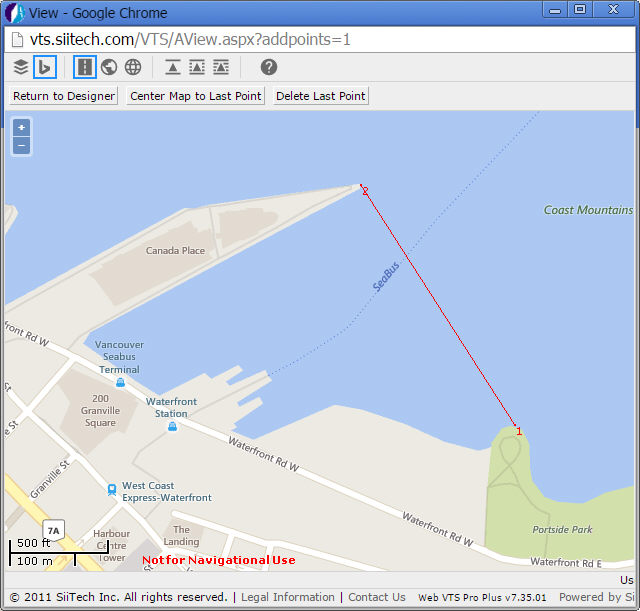Click Web VTS Pro Plus version text
The image size is (640, 611).
tap(482, 598)
